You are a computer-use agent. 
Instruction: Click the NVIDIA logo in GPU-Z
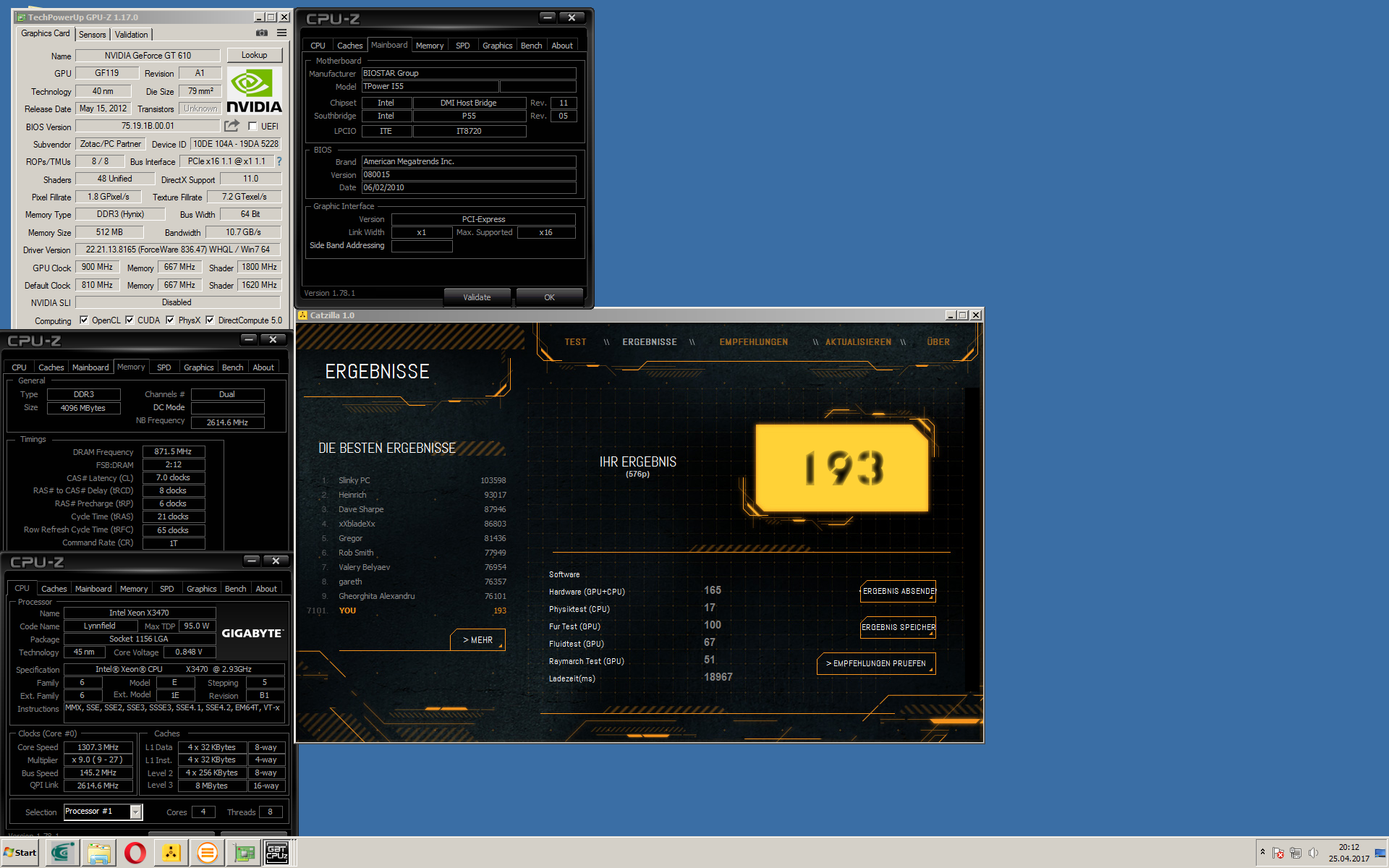point(254,91)
